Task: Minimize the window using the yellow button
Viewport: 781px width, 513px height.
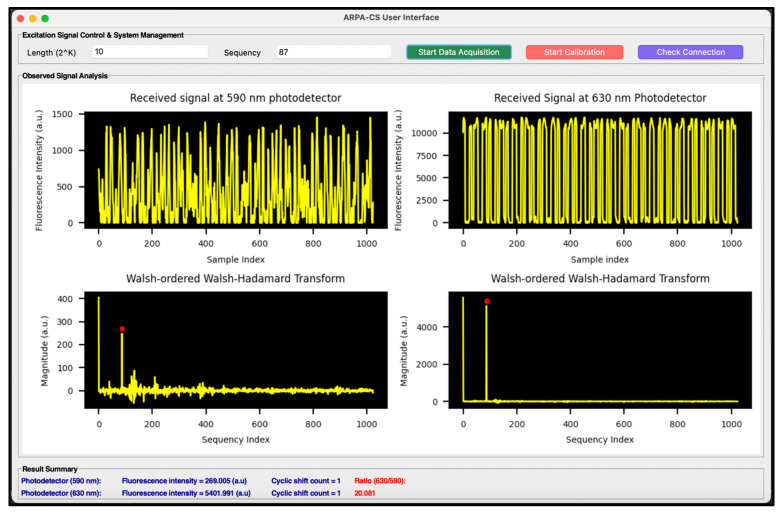Action: 33,18
